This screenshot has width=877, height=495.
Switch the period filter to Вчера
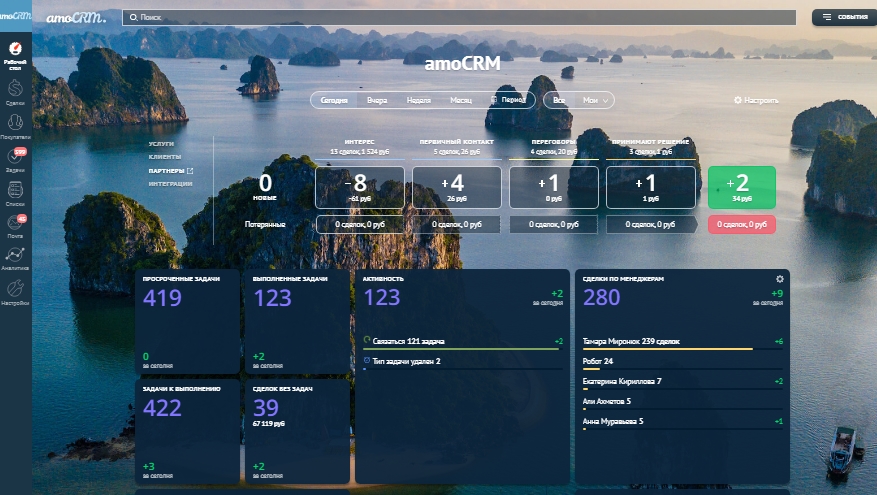pyautogui.click(x=377, y=101)
